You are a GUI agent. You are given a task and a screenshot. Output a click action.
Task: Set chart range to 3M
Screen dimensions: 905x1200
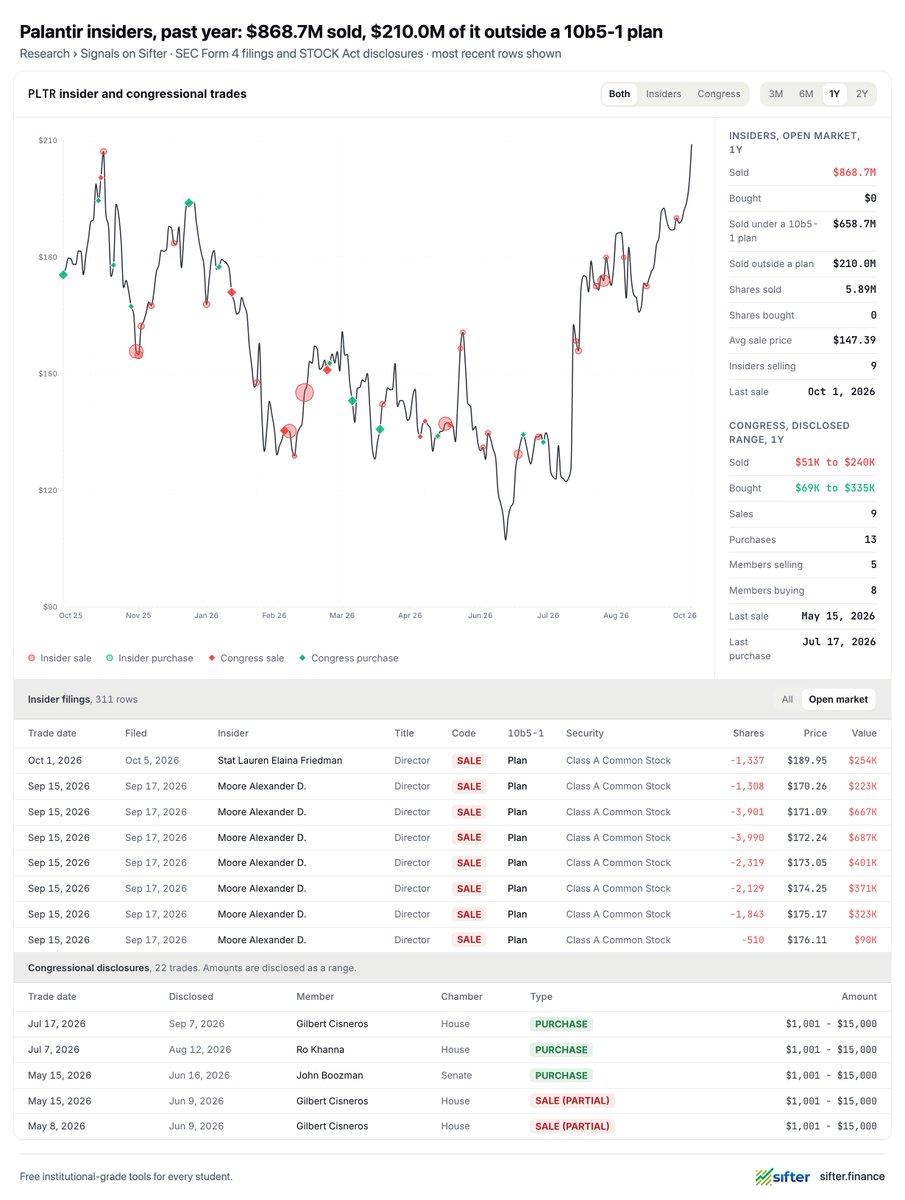tap(776, 94)
